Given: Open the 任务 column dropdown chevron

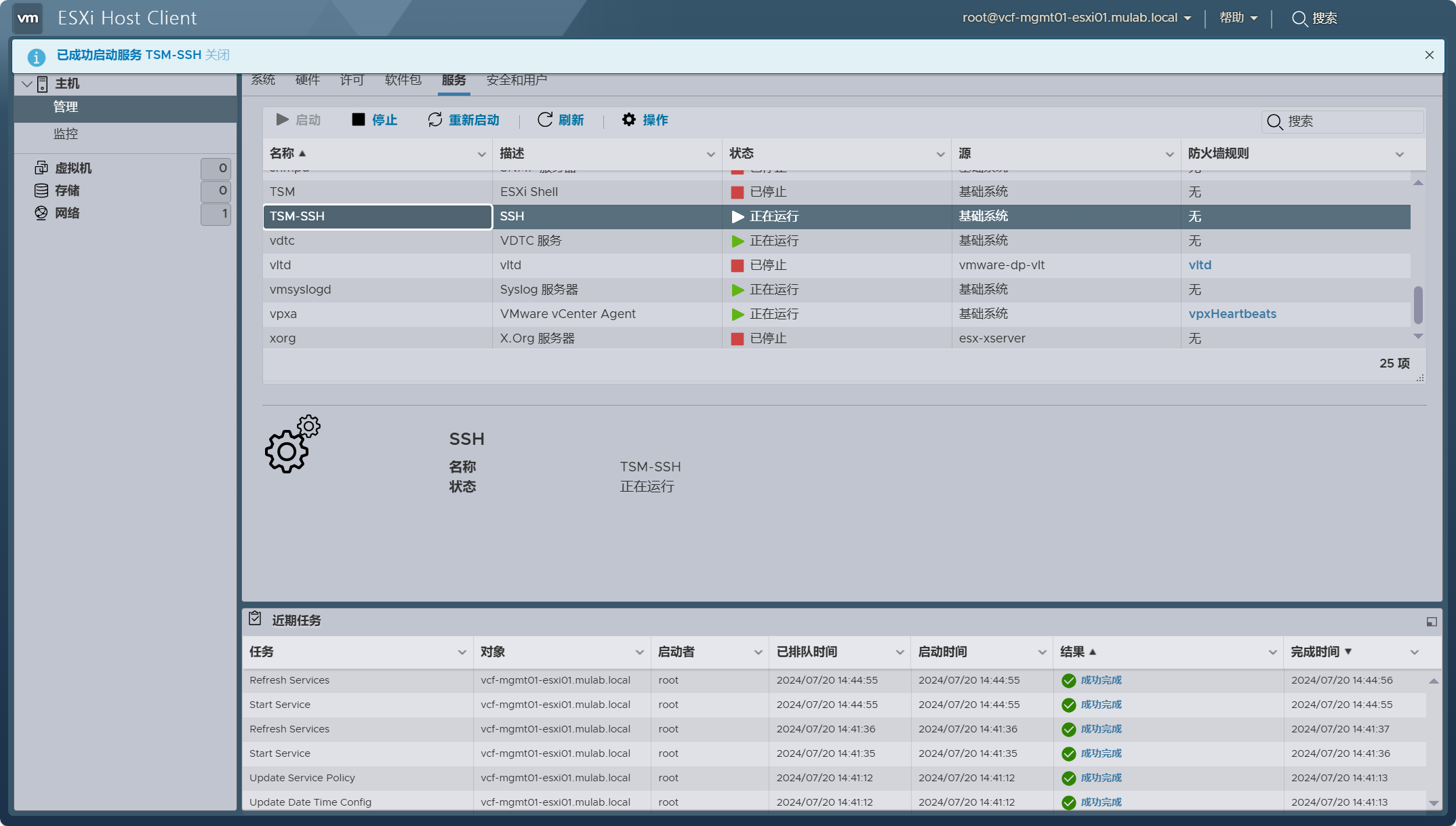Looking at the screenshot, I should [x=462, y=652].
